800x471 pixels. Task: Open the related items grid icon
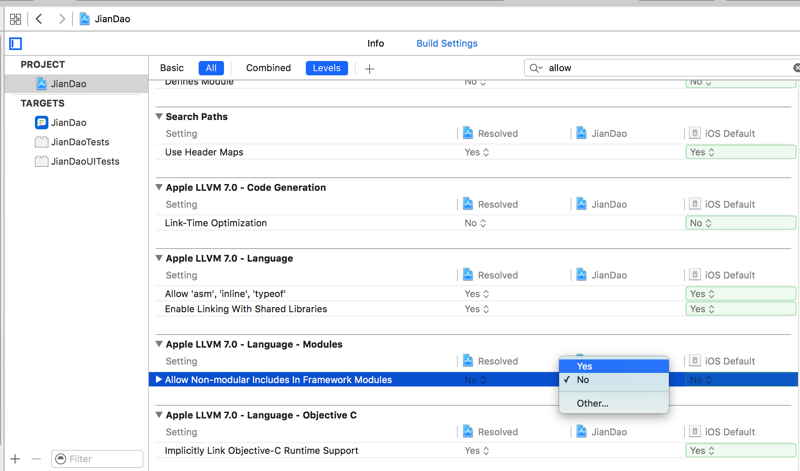click(15, 19)
